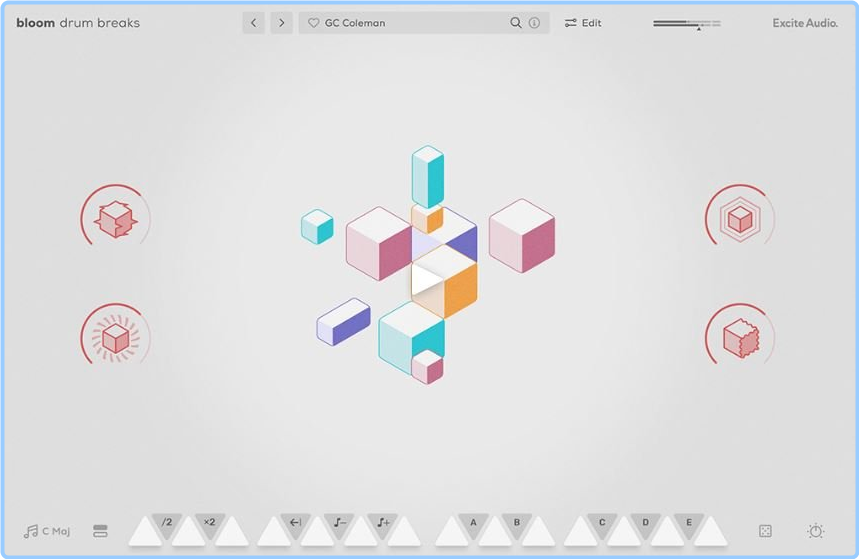This screenshot has width=859, height=559.
Task: Open the GC Coleman preset name browser
Action: [355, 23]
